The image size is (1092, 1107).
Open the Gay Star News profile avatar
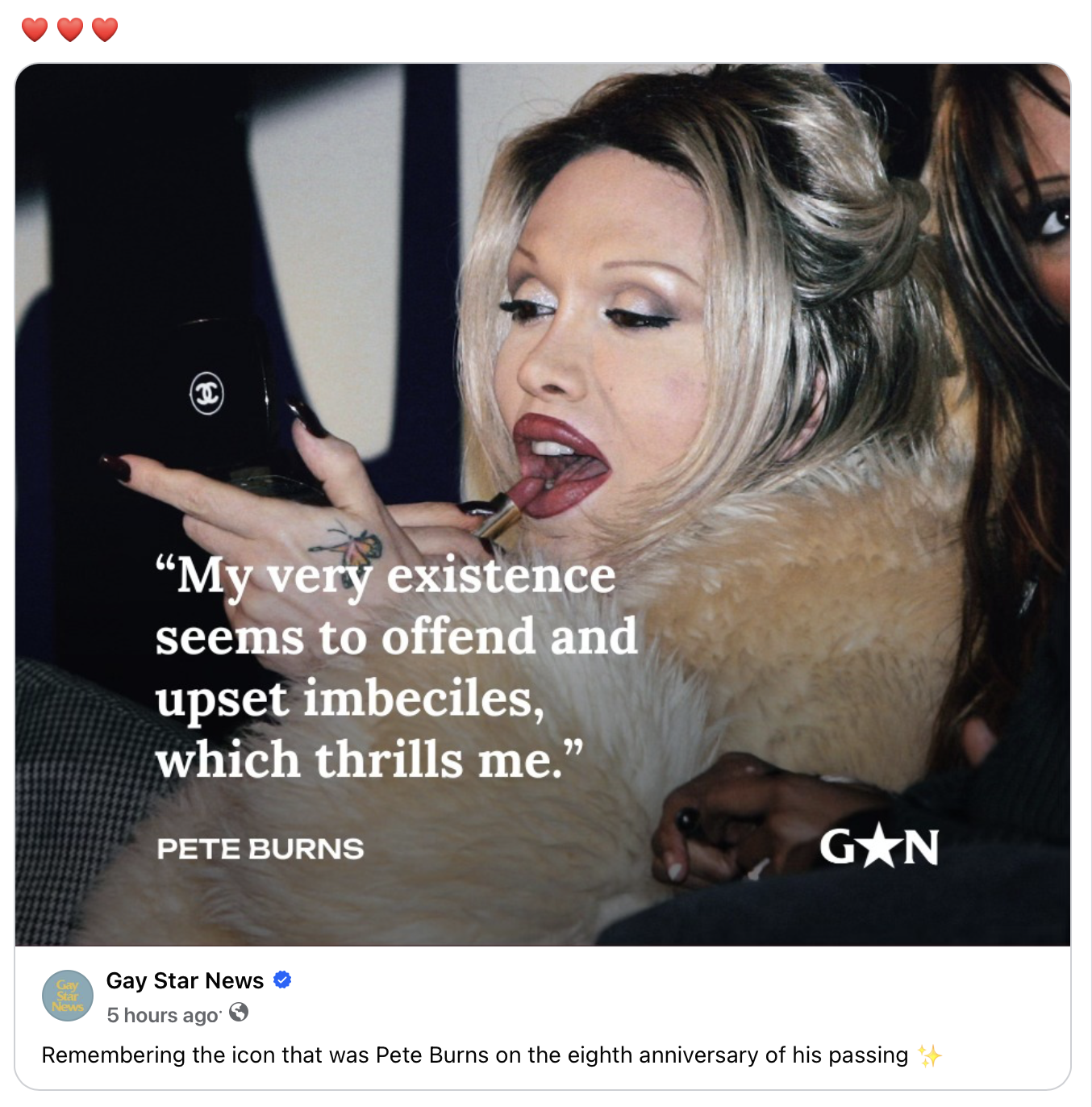click(68, 996)
